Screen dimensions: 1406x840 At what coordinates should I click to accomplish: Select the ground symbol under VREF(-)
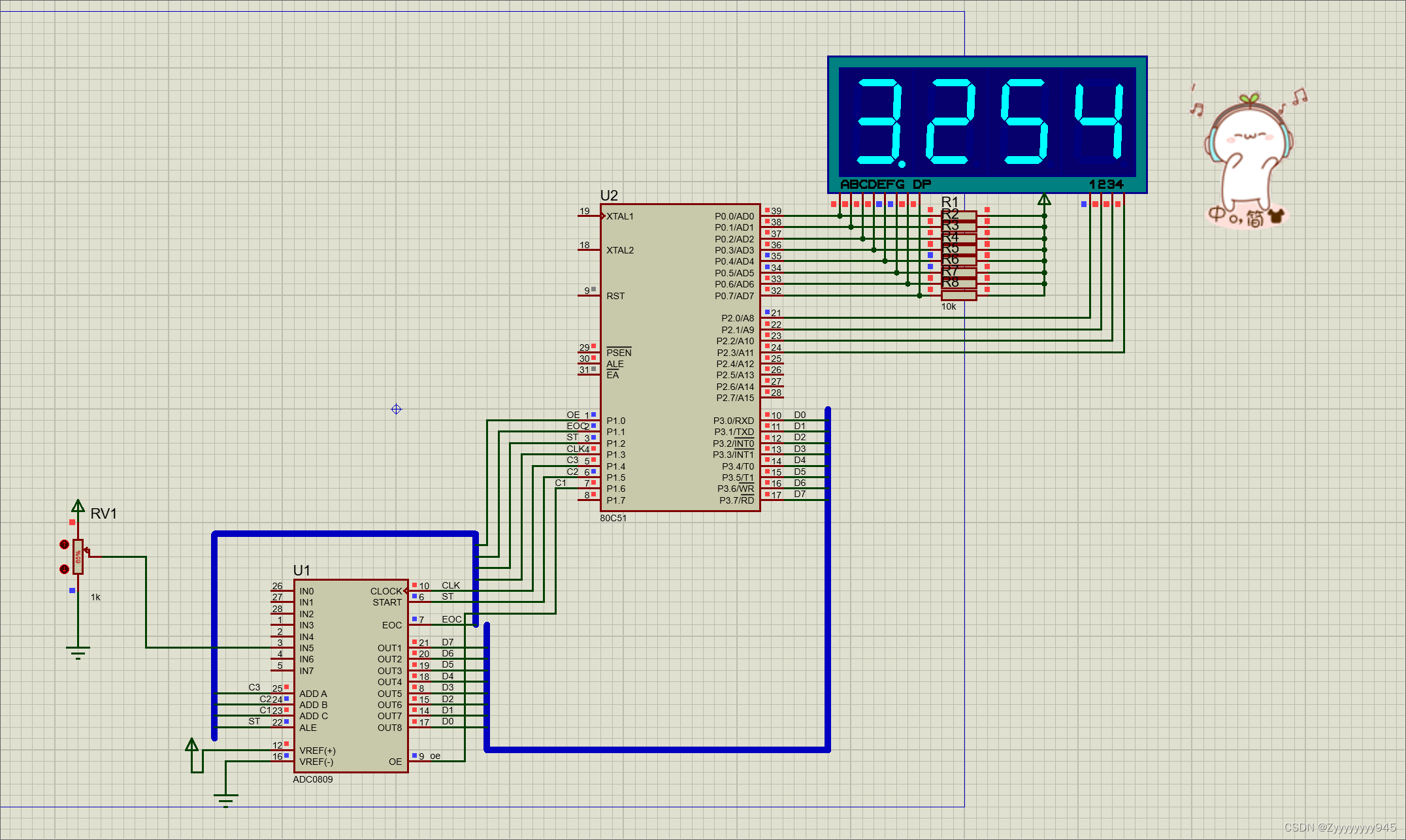point(225,799)
